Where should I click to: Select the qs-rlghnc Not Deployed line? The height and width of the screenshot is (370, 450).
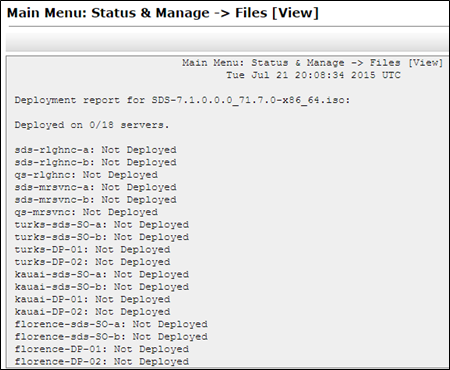click(86, 175)
